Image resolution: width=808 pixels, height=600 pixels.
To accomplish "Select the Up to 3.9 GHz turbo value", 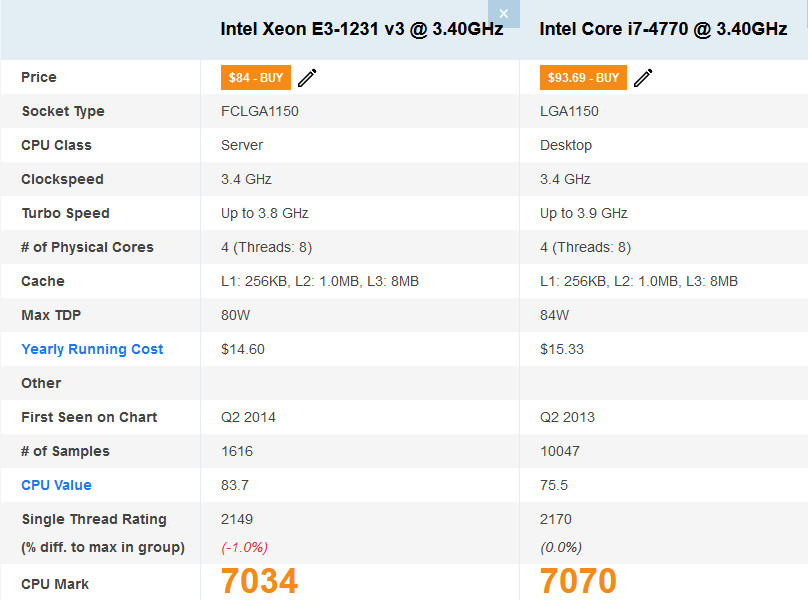I will pyautogui.click(x=584, y=213).
